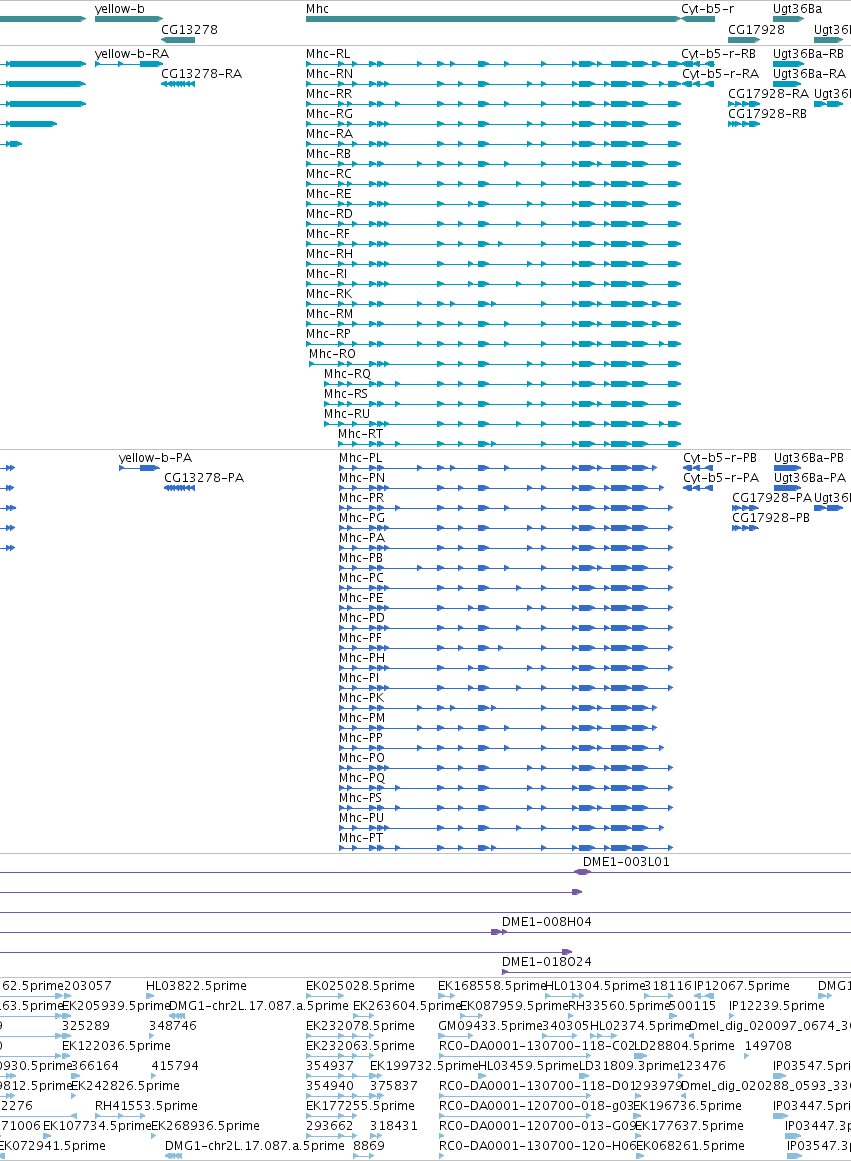
Task: Click EST EK263604.5prime
Action: 407,1006
